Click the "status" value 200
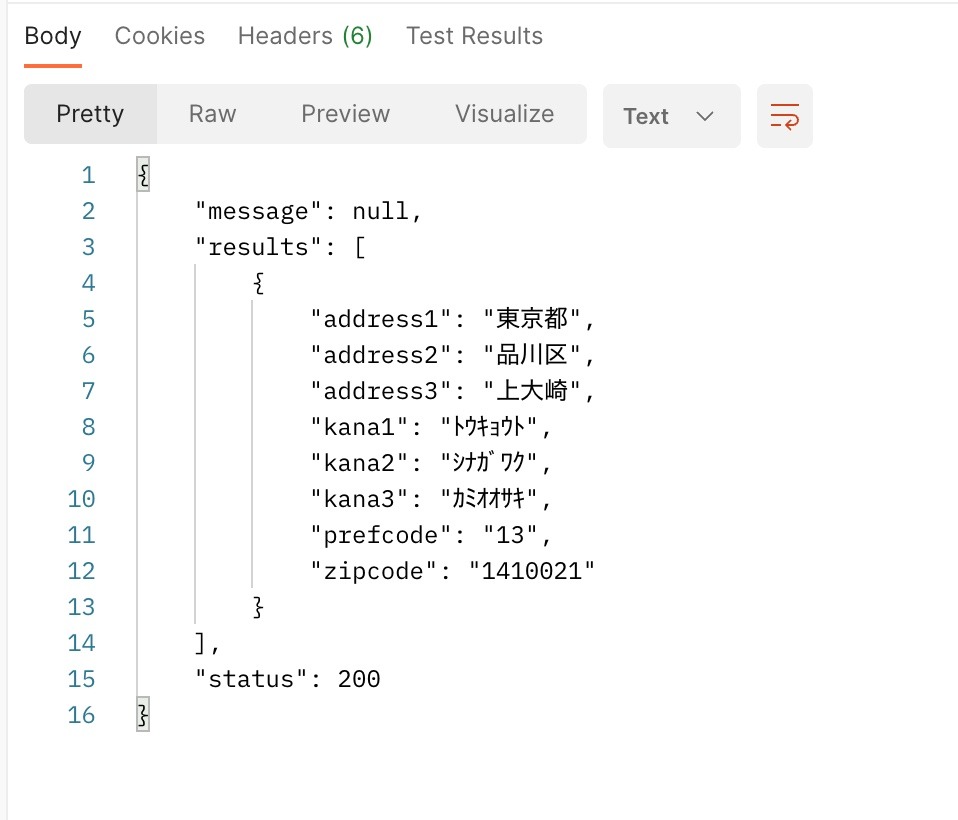The height and width of the screenshot is (820, 958). click(x=358, y=679)
